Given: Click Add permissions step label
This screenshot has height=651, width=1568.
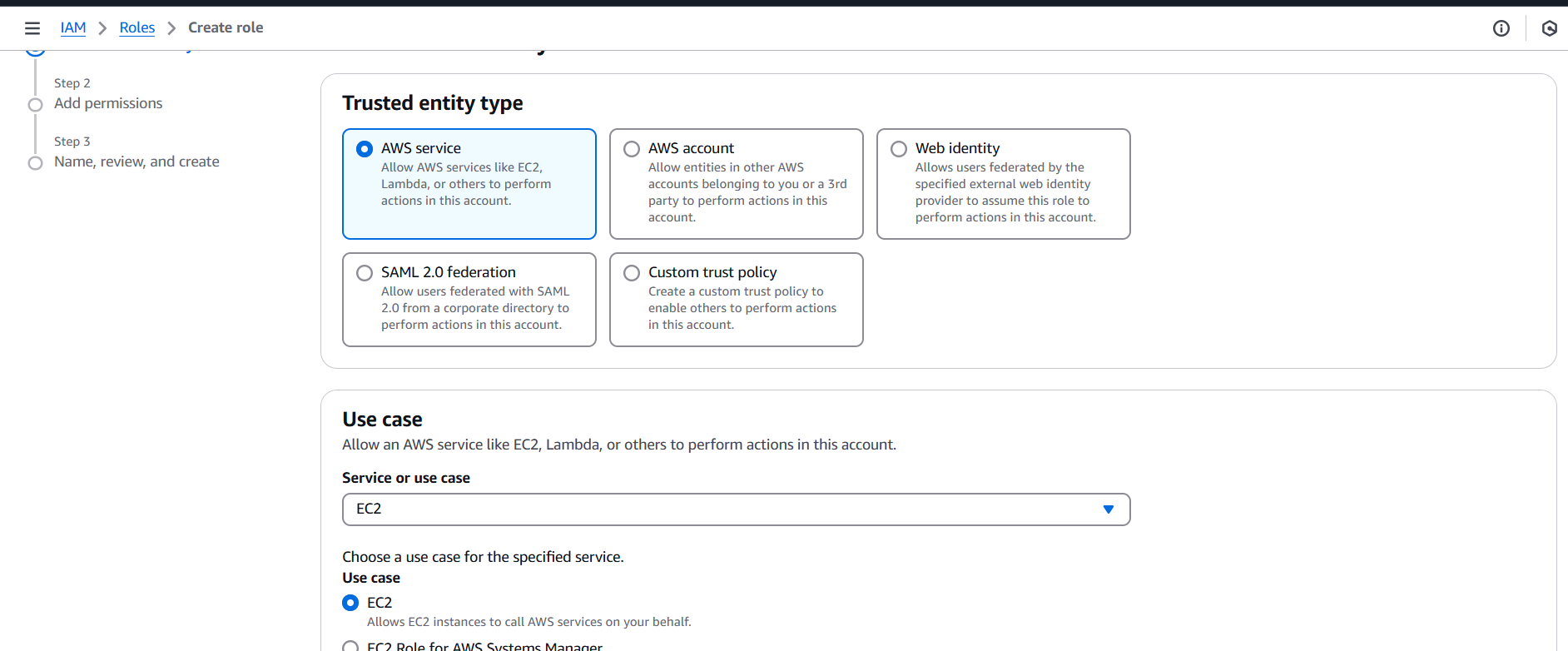Looking at the screenshot, I should (x=108, y=103).
